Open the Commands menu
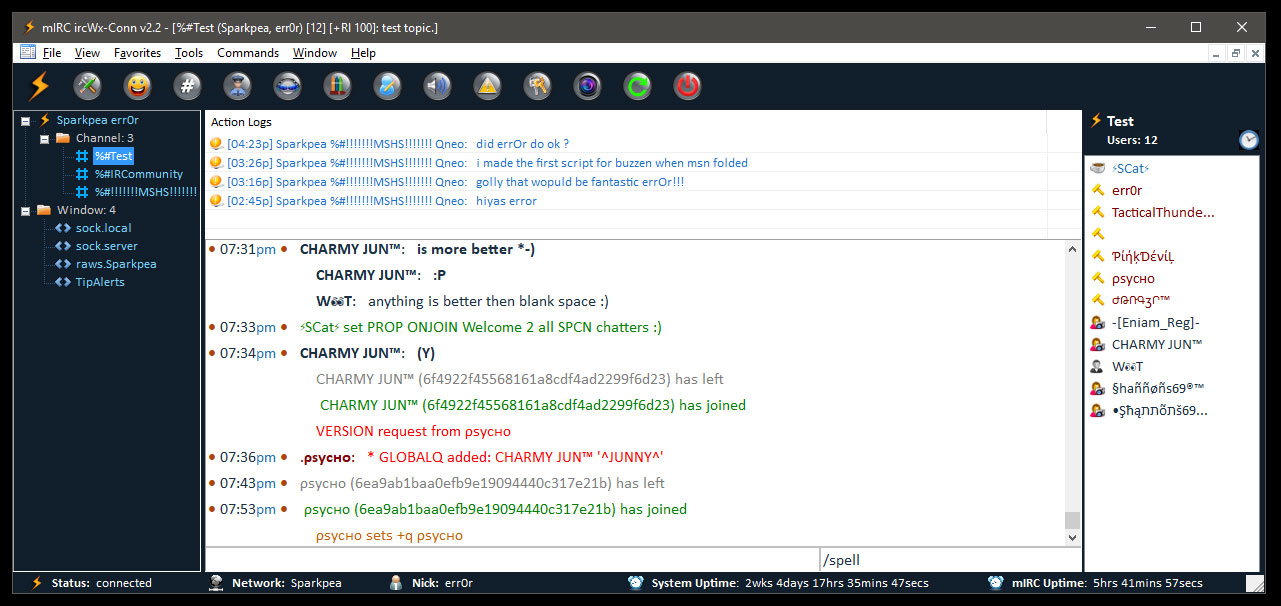The height and width of the screenshot is (606, 1281). (248, 53)
